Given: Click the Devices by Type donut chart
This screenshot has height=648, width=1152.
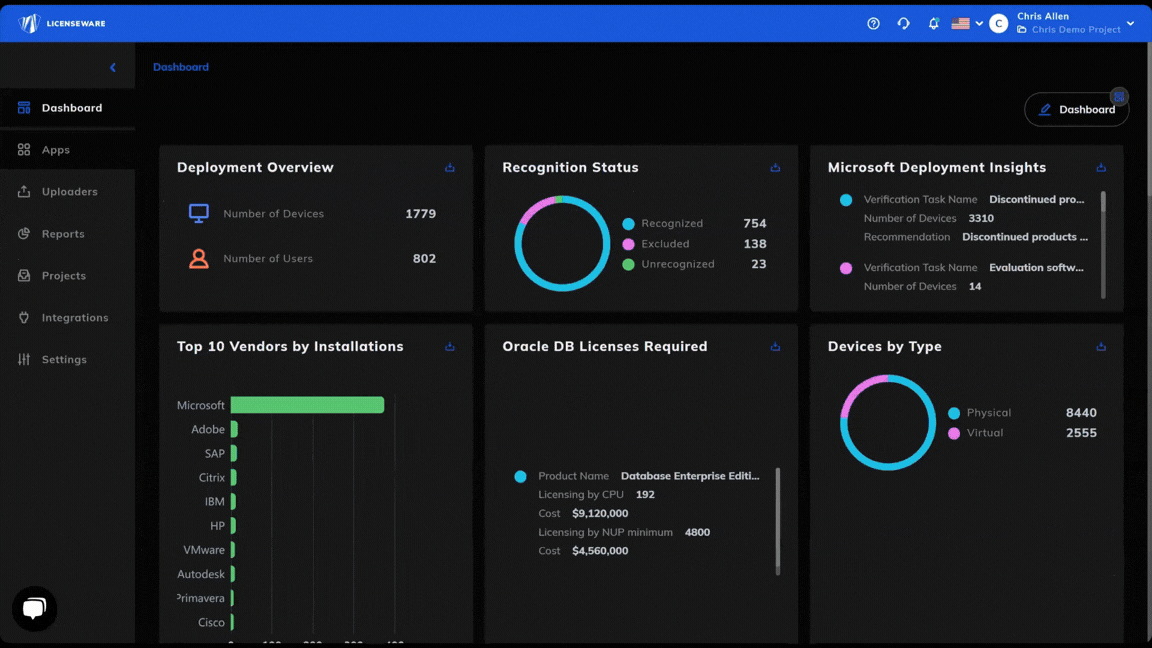Looking at the screenshot, I should pos(888,422).
